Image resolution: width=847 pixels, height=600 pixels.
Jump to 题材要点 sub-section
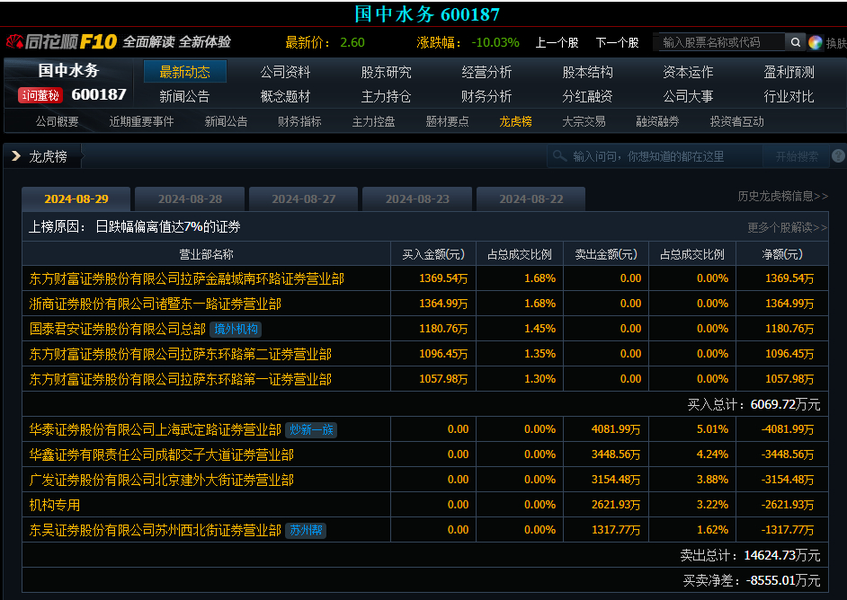pyautogui.click(x=447, y=122)
